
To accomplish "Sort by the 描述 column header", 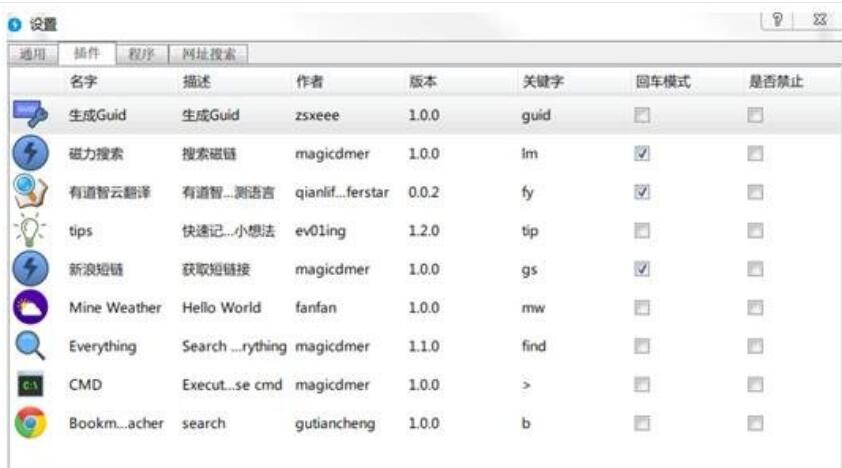I will pyautogui.click(x=197, y=82).
